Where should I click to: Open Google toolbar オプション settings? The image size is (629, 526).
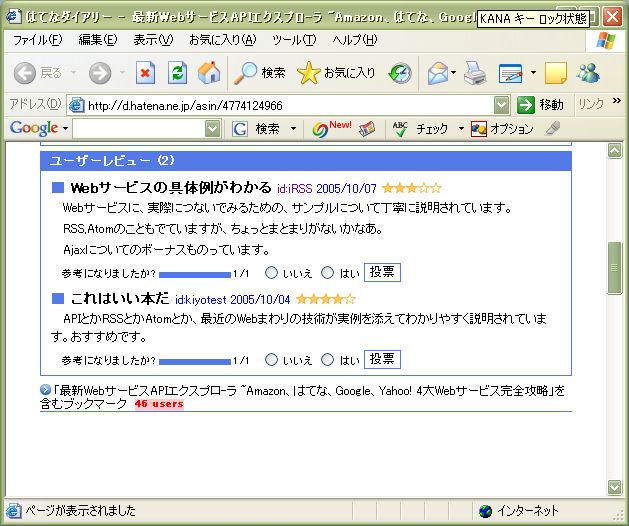502,129
